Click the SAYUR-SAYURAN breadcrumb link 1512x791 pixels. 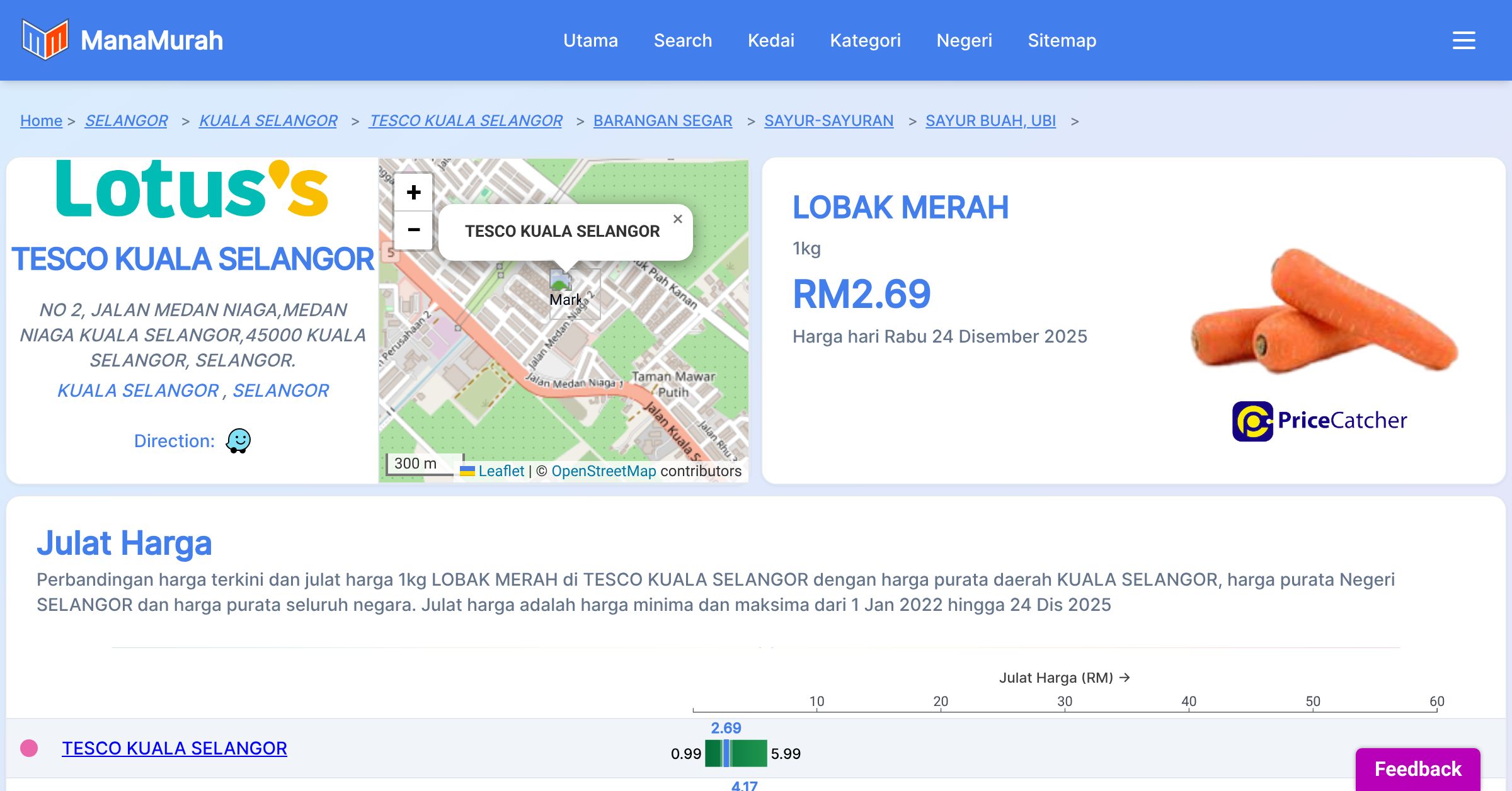828,120
